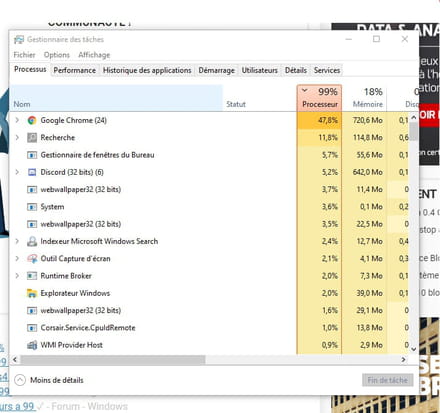Click the scroll up arrow of process list
This screenshot has height=413, width=440.
(x=414, y=117)
